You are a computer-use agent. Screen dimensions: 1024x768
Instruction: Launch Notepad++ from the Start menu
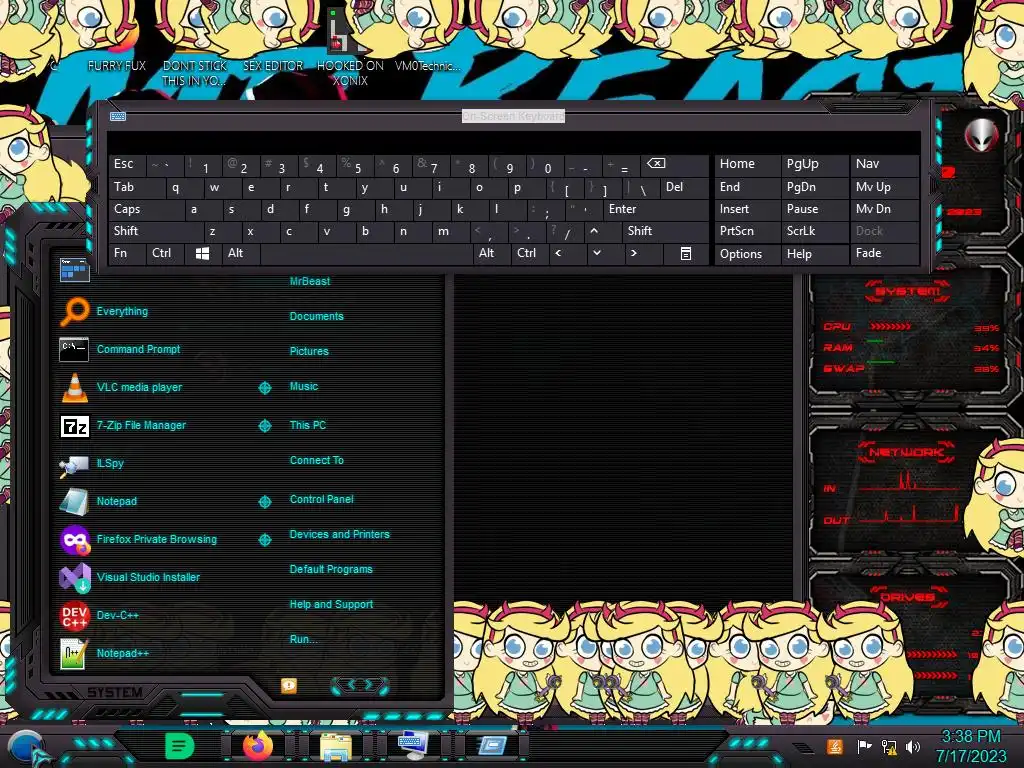click(x=122, y=653)
